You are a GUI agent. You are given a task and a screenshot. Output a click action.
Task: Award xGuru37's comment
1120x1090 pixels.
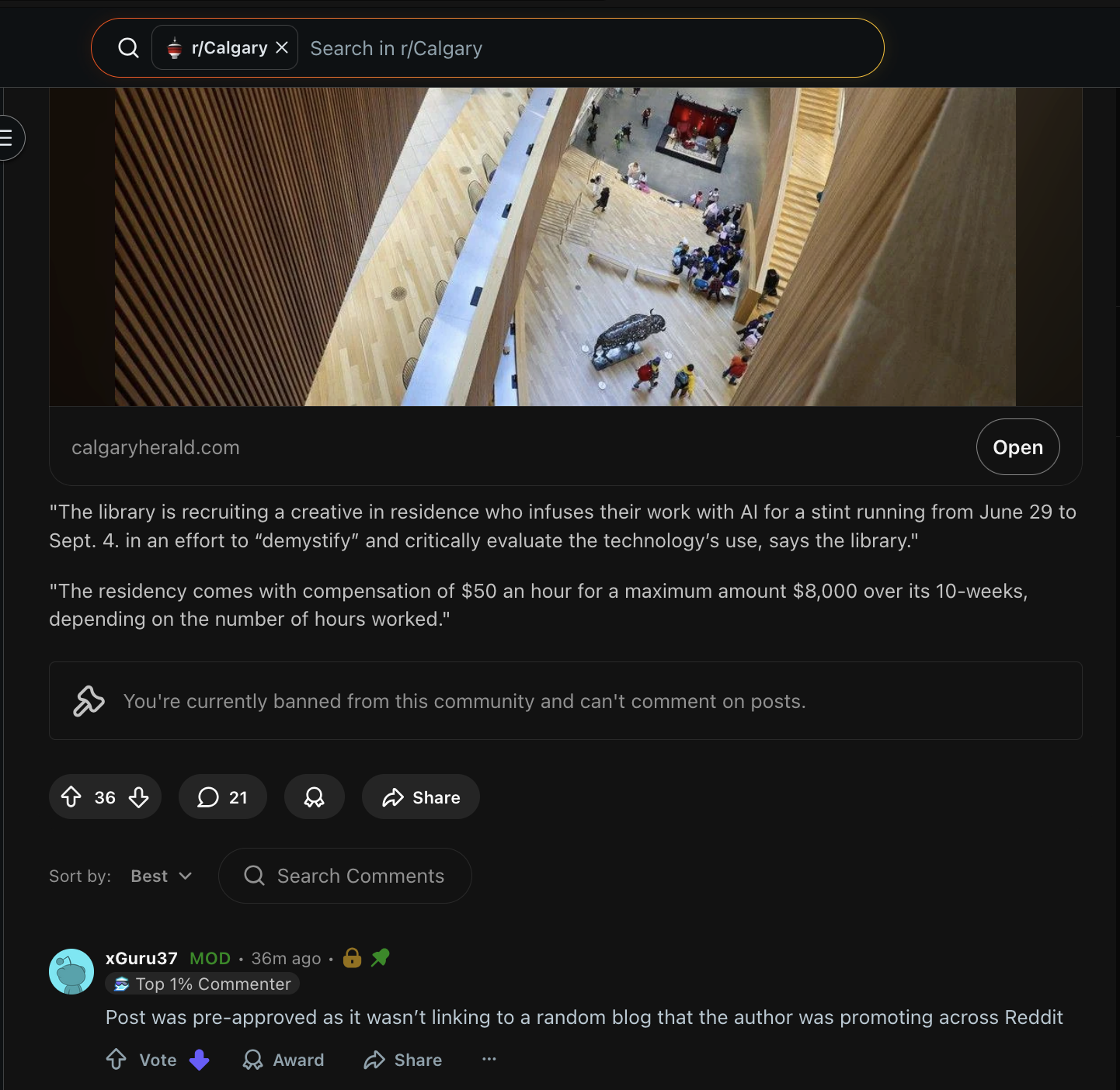click(x=283, y=1060)
